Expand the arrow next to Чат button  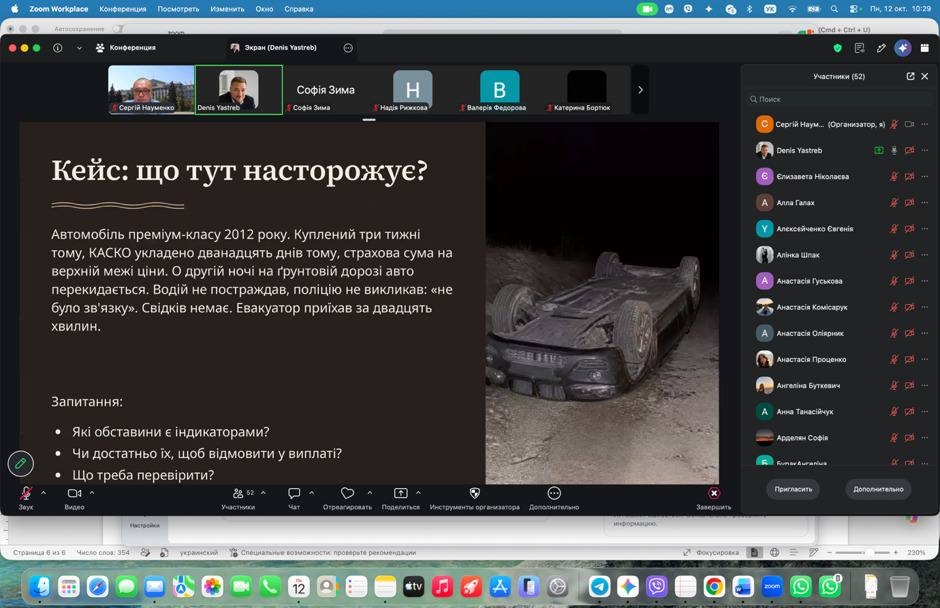point(312,493)
